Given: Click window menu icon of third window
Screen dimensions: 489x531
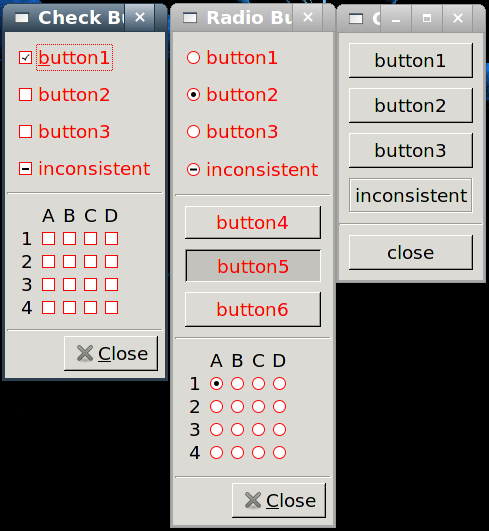Looking at the screenshot, I should 356,19.
